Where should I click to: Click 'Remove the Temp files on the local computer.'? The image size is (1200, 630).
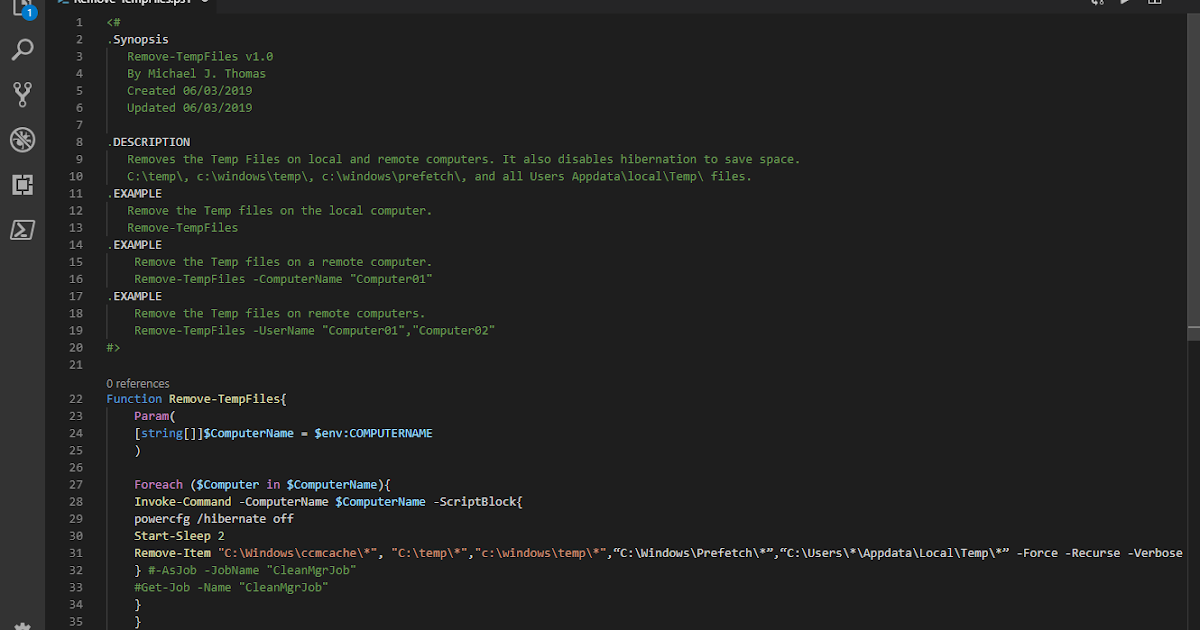click(x=279, y=211)
